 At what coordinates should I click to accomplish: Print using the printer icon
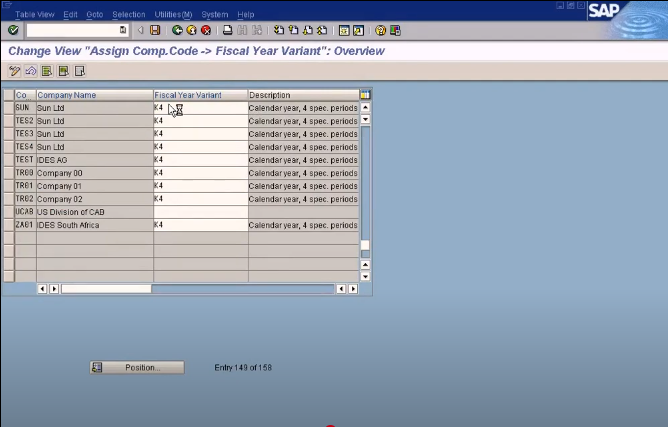coord(227,30)
